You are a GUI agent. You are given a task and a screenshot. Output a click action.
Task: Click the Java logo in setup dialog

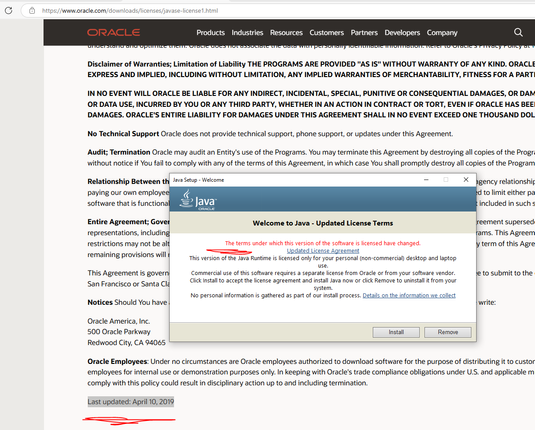coord(198,200)
